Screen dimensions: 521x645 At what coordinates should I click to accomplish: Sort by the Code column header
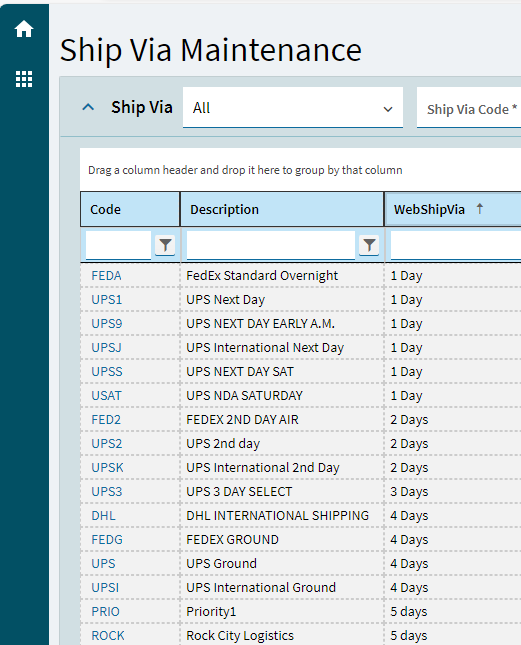pos(130,209)
